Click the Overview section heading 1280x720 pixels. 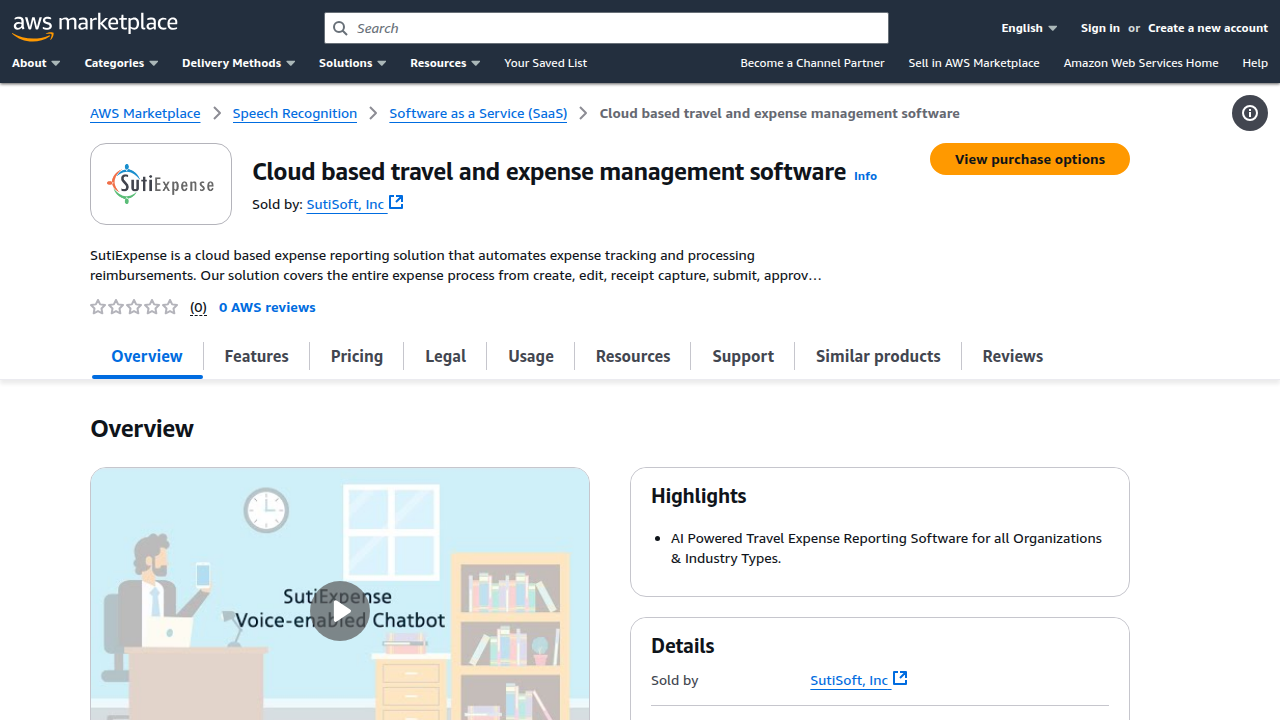pos(142,429)
